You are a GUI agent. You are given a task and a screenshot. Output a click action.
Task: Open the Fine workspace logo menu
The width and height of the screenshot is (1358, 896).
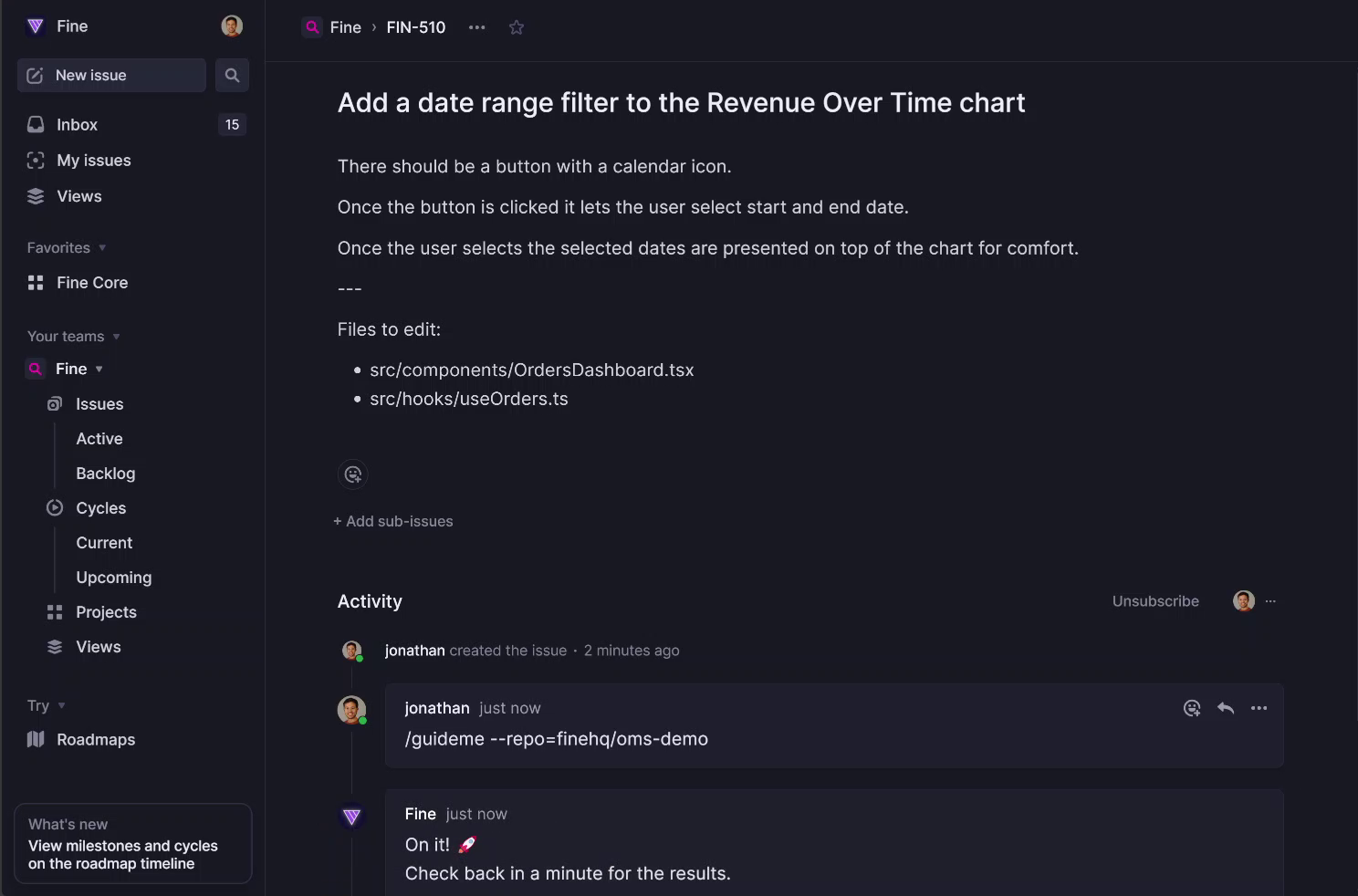(37, 26)
